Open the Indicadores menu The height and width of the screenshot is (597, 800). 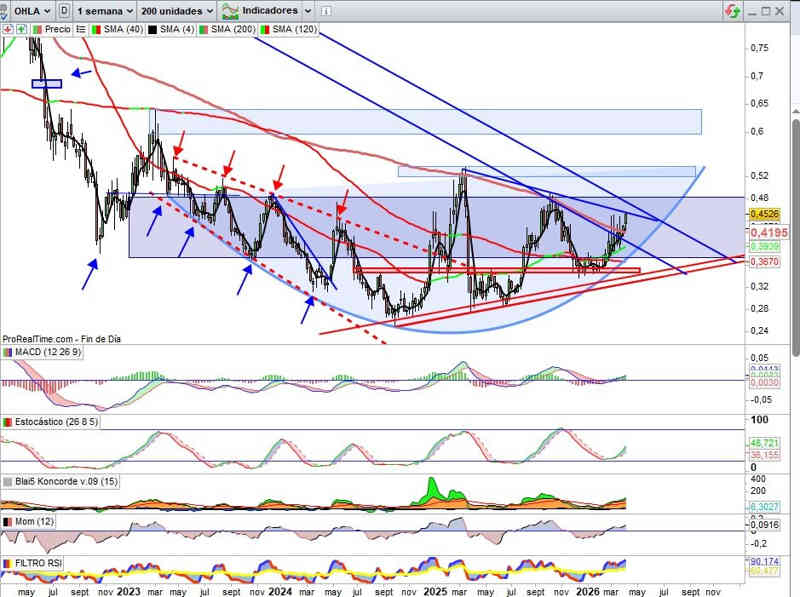270,10
